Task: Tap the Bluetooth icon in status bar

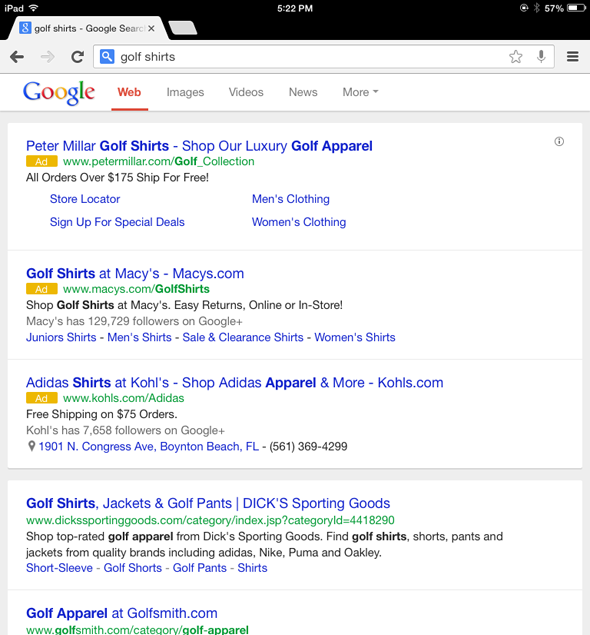Action: coord(537,8)
